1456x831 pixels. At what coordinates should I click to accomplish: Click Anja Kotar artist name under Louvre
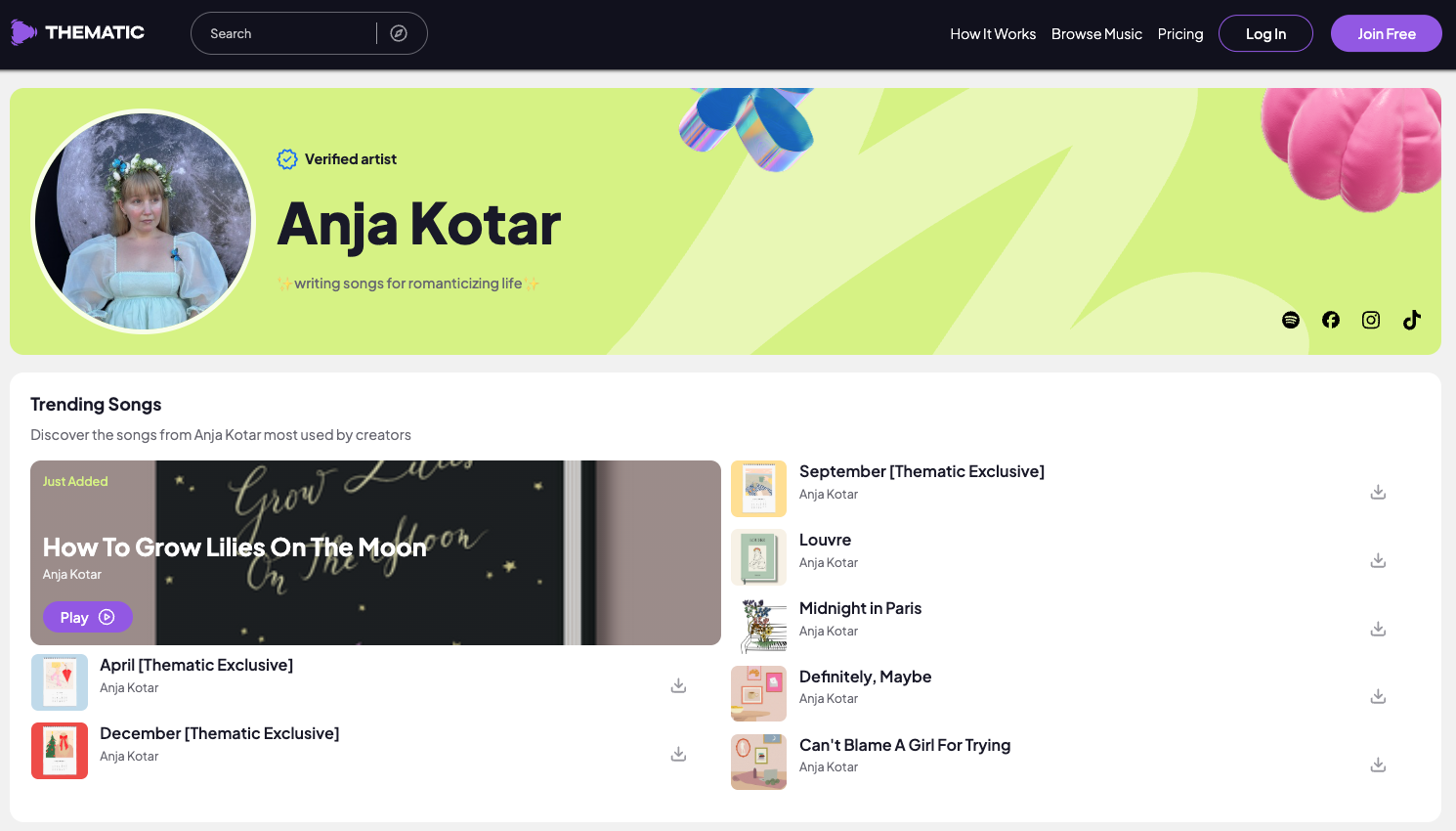click(x=829, y=562)
